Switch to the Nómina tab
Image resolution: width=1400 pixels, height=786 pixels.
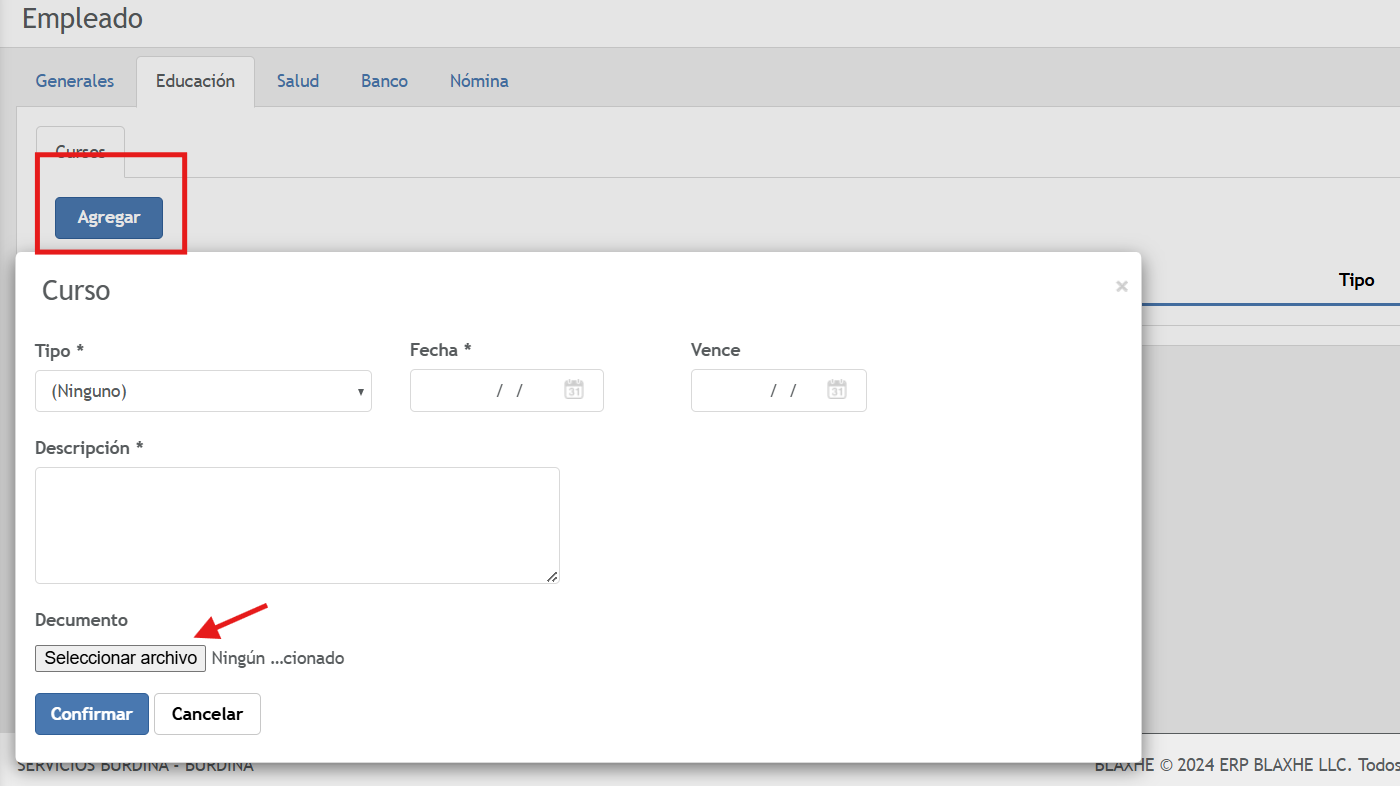pyautogui.click(x=479, y=81)
